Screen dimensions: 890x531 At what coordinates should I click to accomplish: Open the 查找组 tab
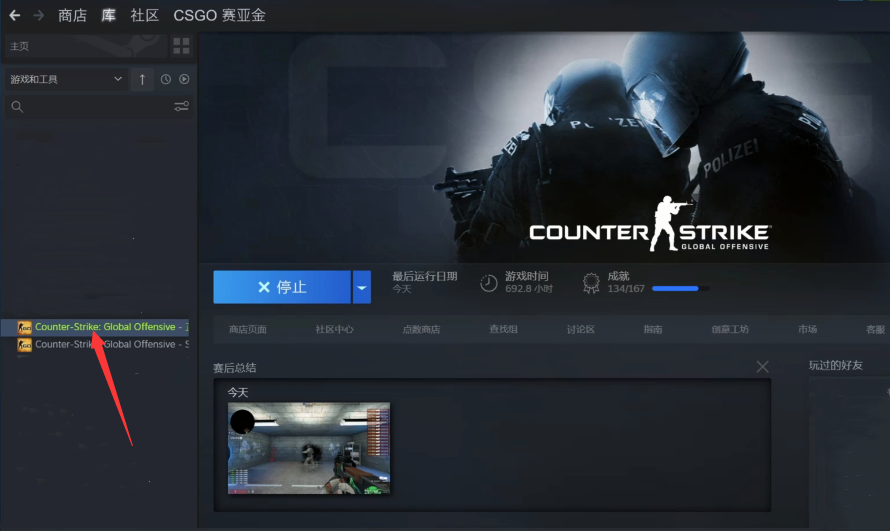click(503, 329)
